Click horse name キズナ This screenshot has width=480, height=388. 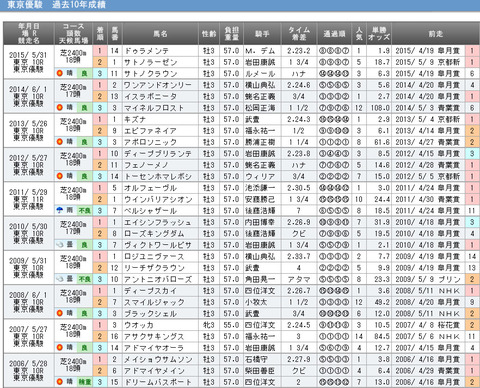coord(135,119)
